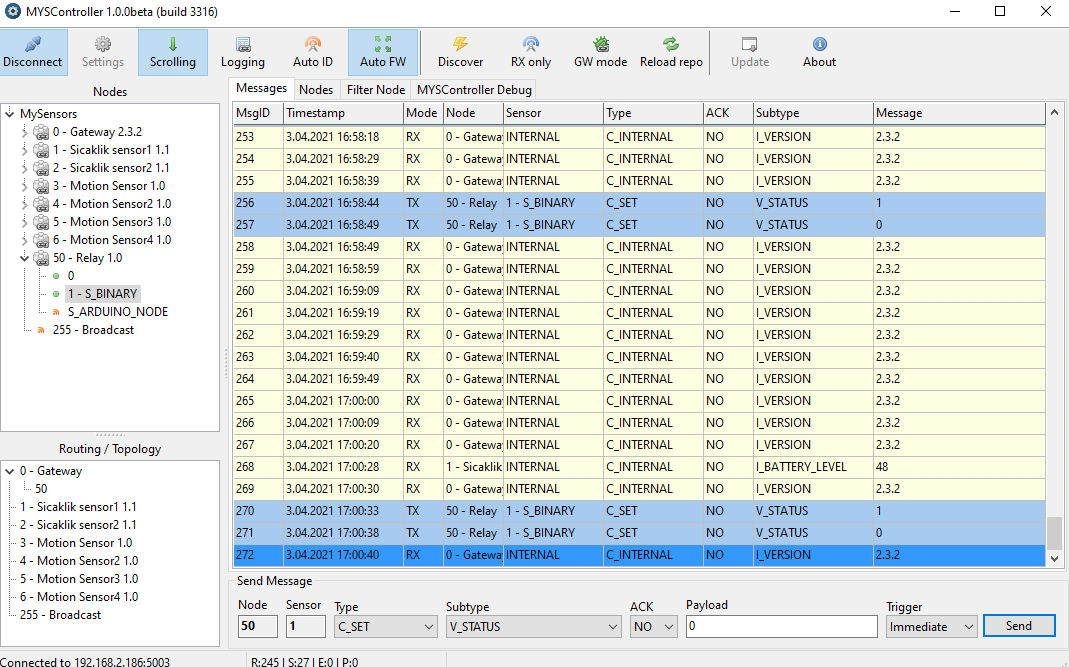The height and width of the screenshot is (667, 1069).
Task: Click the node icon beside 6 - Motion Sensor4 1.0
Action: tap(42, 240)
